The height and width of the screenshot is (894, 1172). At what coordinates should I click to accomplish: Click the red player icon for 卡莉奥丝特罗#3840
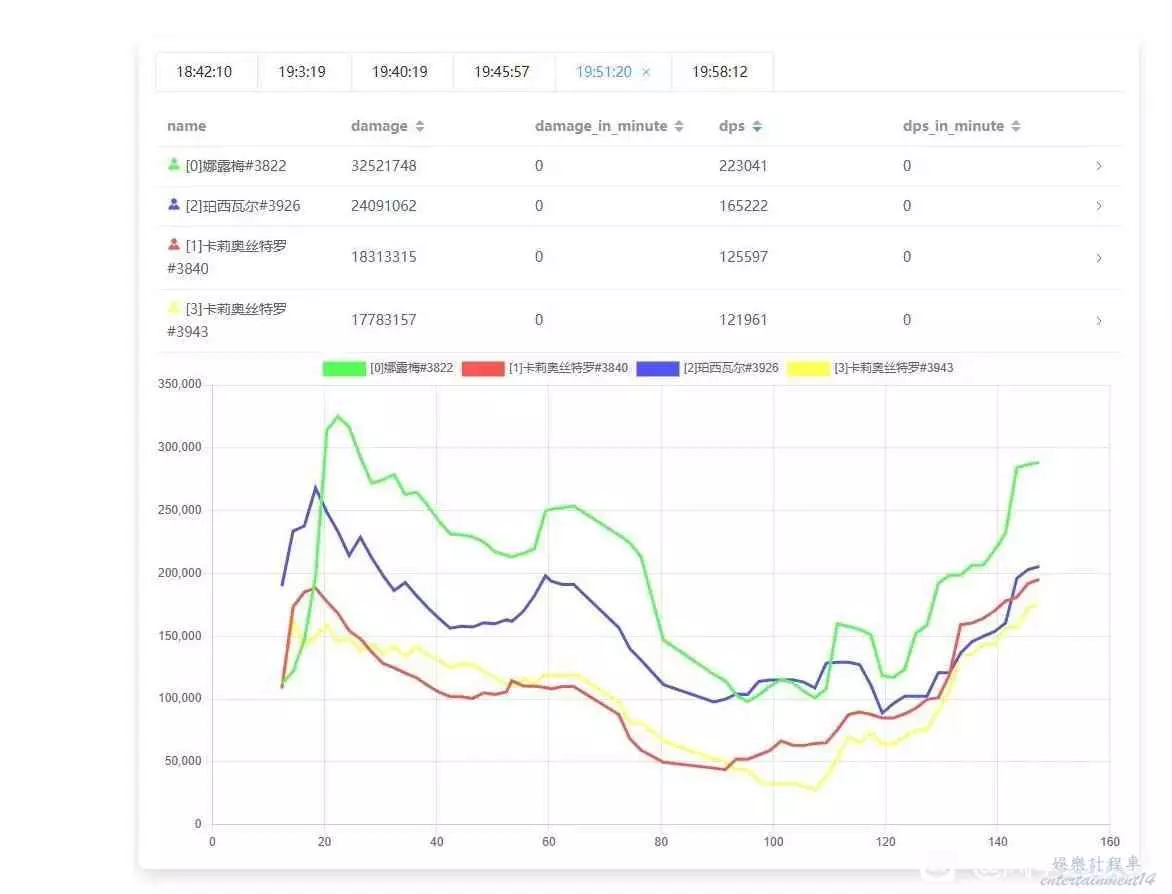174,245
